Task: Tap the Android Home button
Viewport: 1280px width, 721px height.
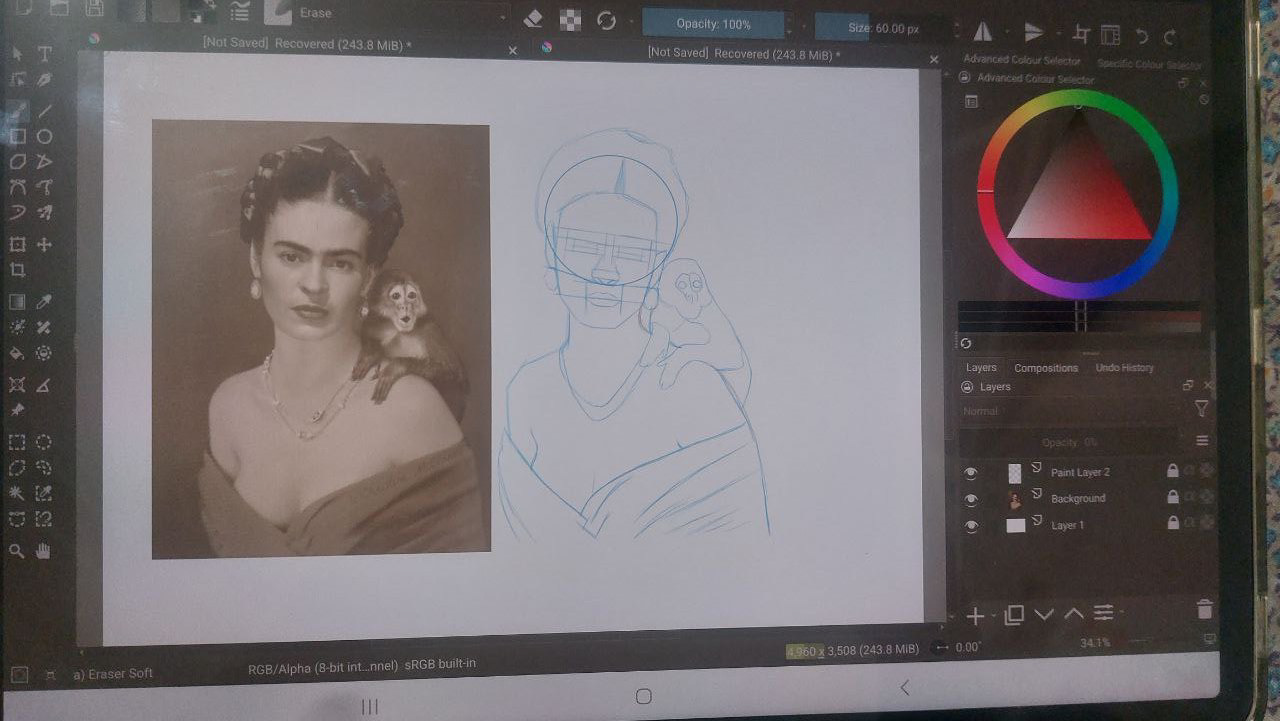Action: coord(644,696)
